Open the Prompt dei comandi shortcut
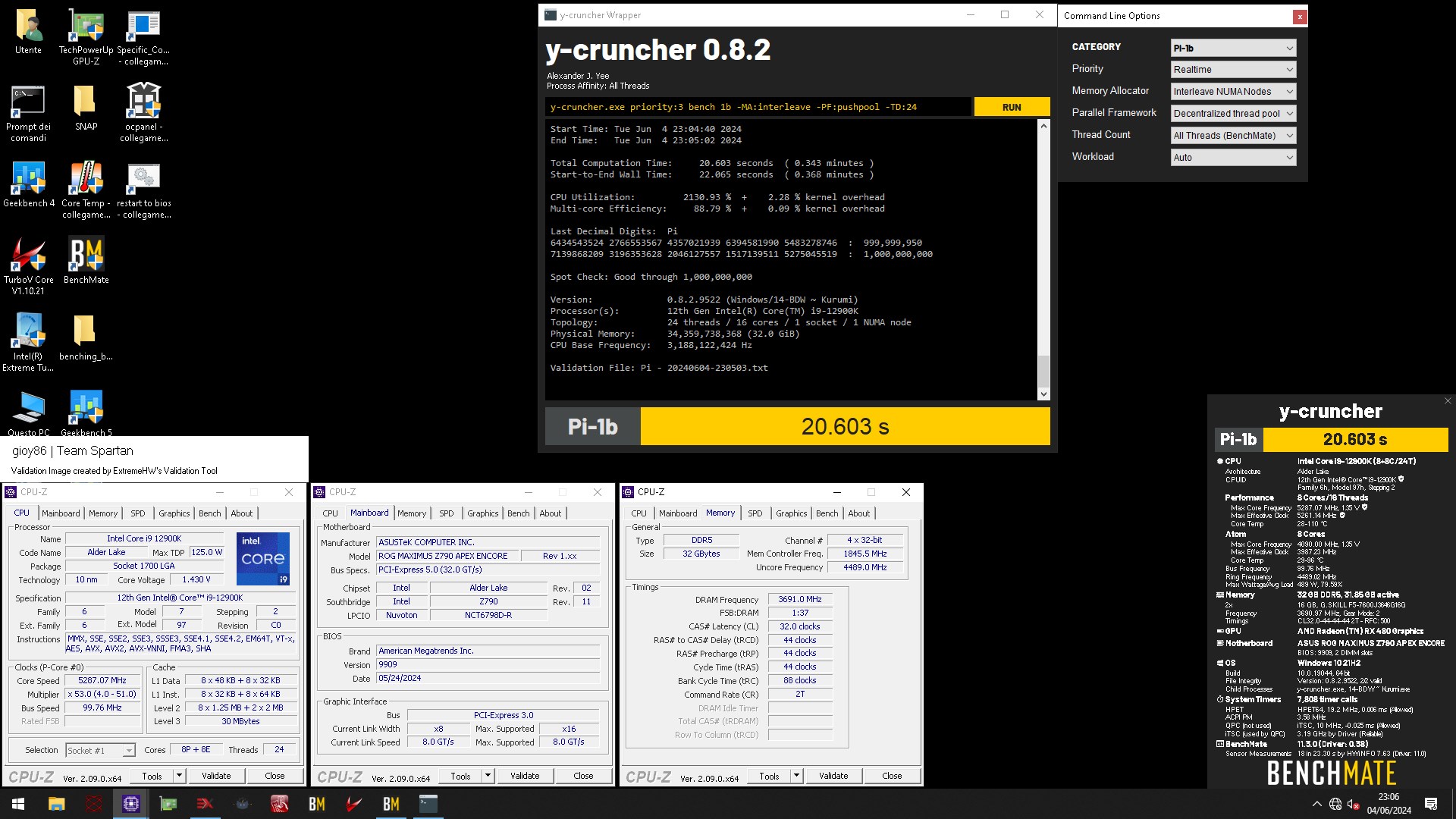The width and height of the screenshot is (1456, 819). 29,114
